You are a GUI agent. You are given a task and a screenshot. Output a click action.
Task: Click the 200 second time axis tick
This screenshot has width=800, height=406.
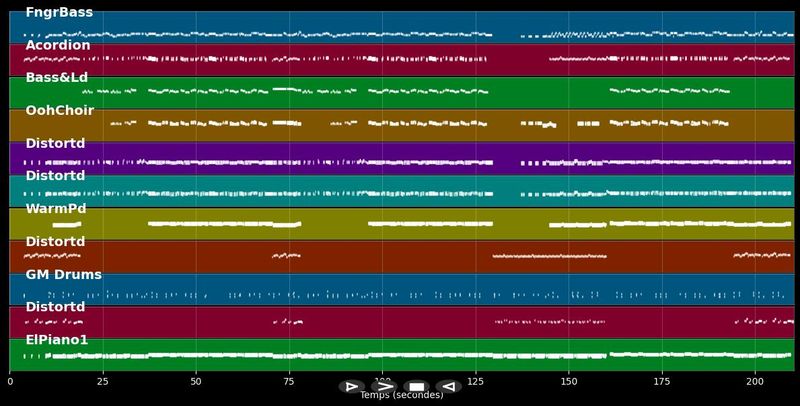click(x=755, y=382)
